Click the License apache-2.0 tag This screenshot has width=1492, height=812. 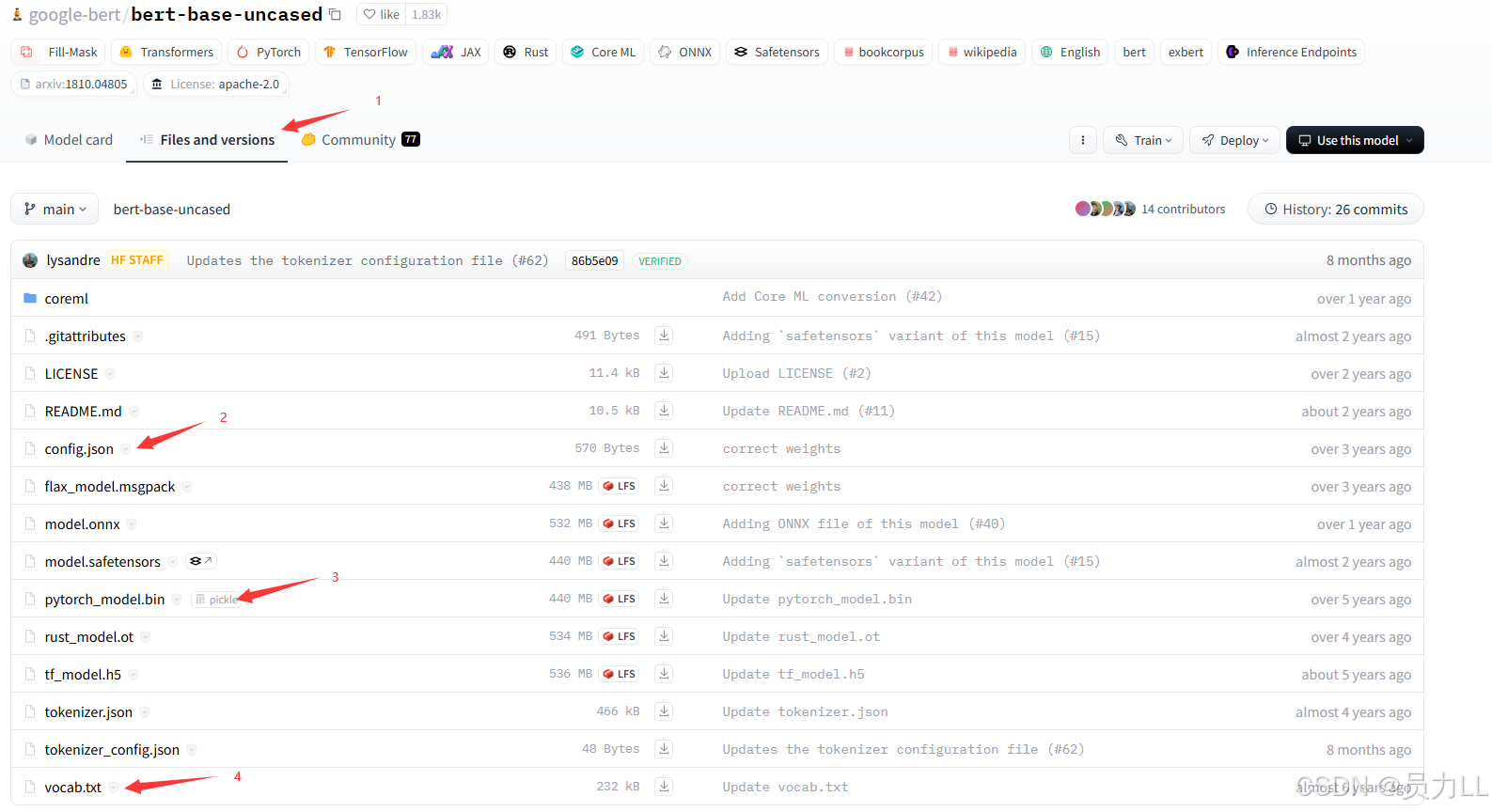216,84
